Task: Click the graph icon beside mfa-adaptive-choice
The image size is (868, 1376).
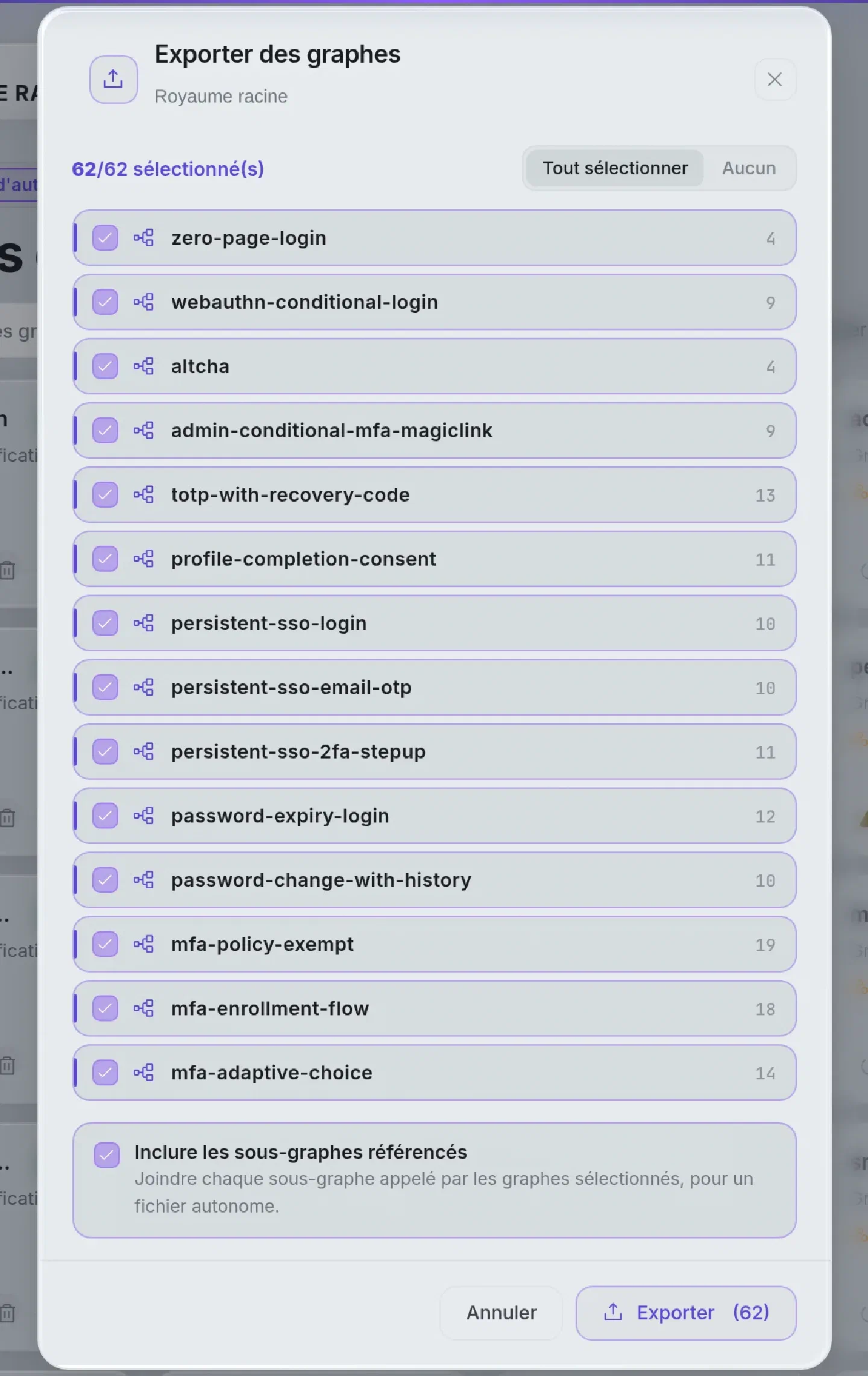Action: (143, 1072)
